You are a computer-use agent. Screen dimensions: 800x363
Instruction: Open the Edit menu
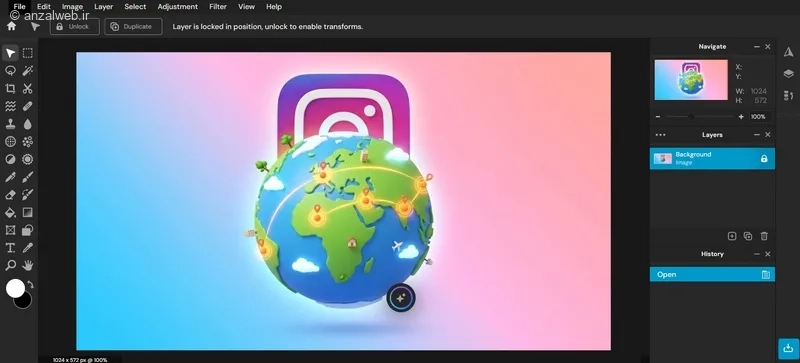(44, 7)
